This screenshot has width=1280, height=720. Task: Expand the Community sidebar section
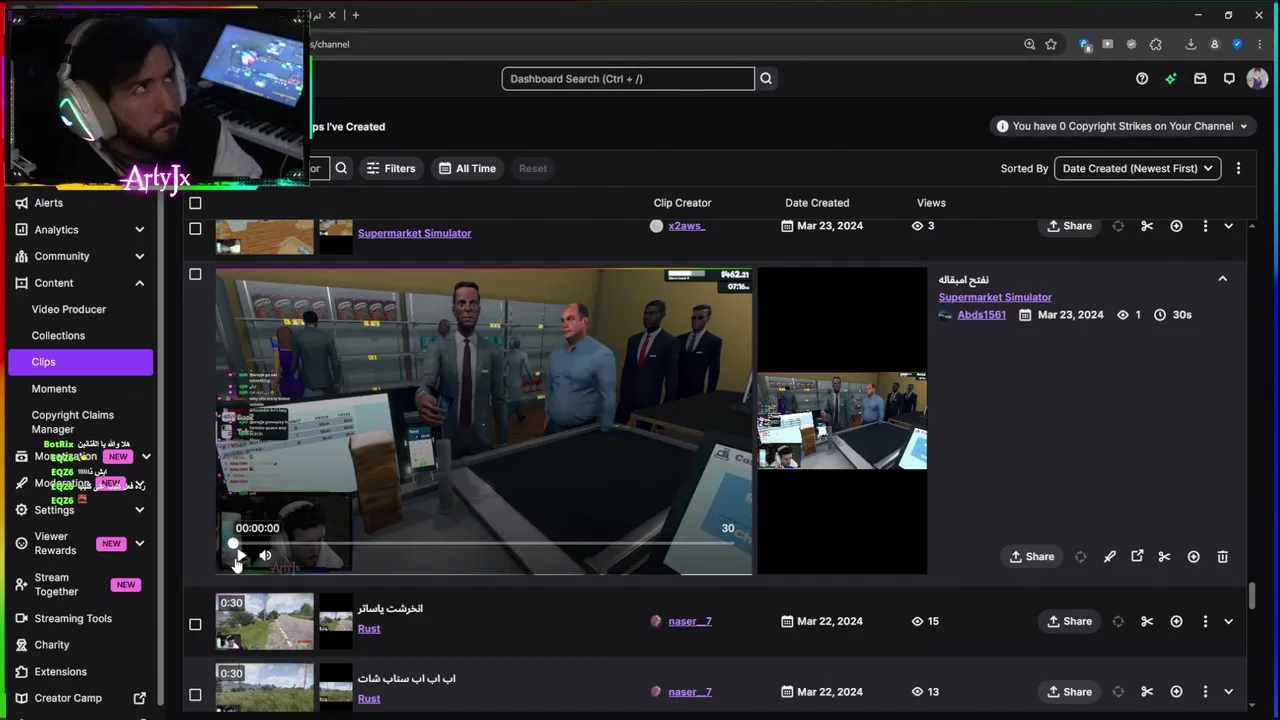tap(139, 256)
